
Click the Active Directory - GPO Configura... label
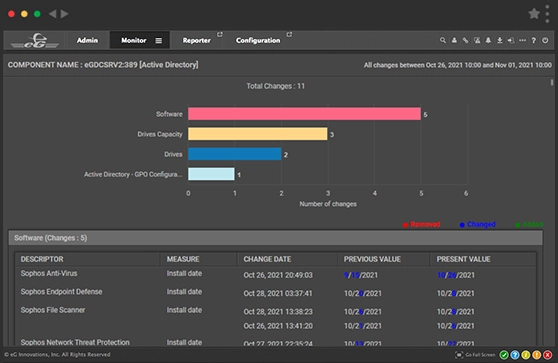pyautogui.click(x=133, y=174)
